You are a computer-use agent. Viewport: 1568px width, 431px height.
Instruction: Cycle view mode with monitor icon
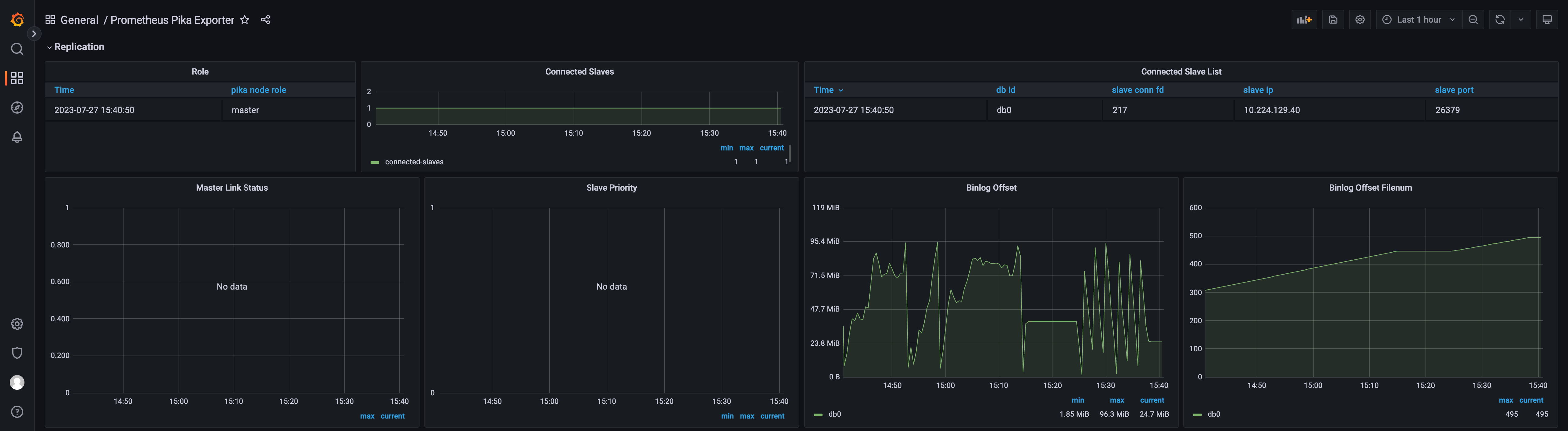click(1547, 20)
